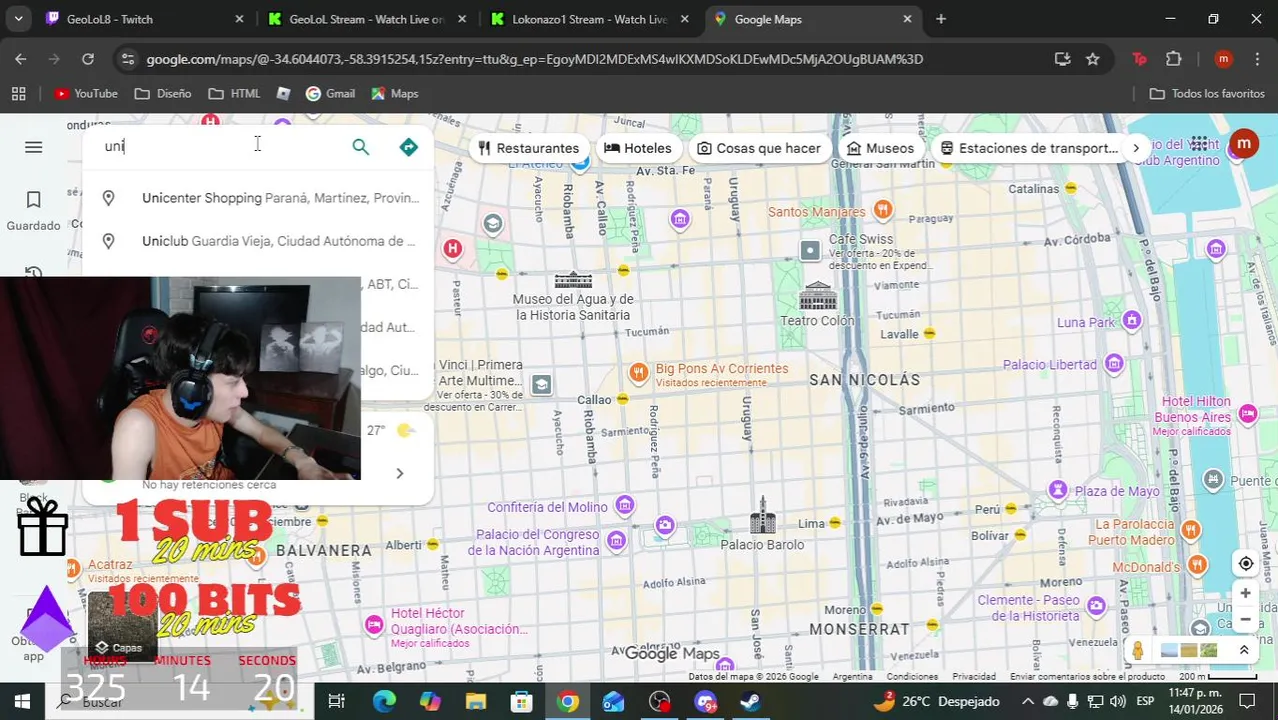Viewport: 1278px width, 720px height.
Task: Center map on my location button
Action: (1246, 564)
